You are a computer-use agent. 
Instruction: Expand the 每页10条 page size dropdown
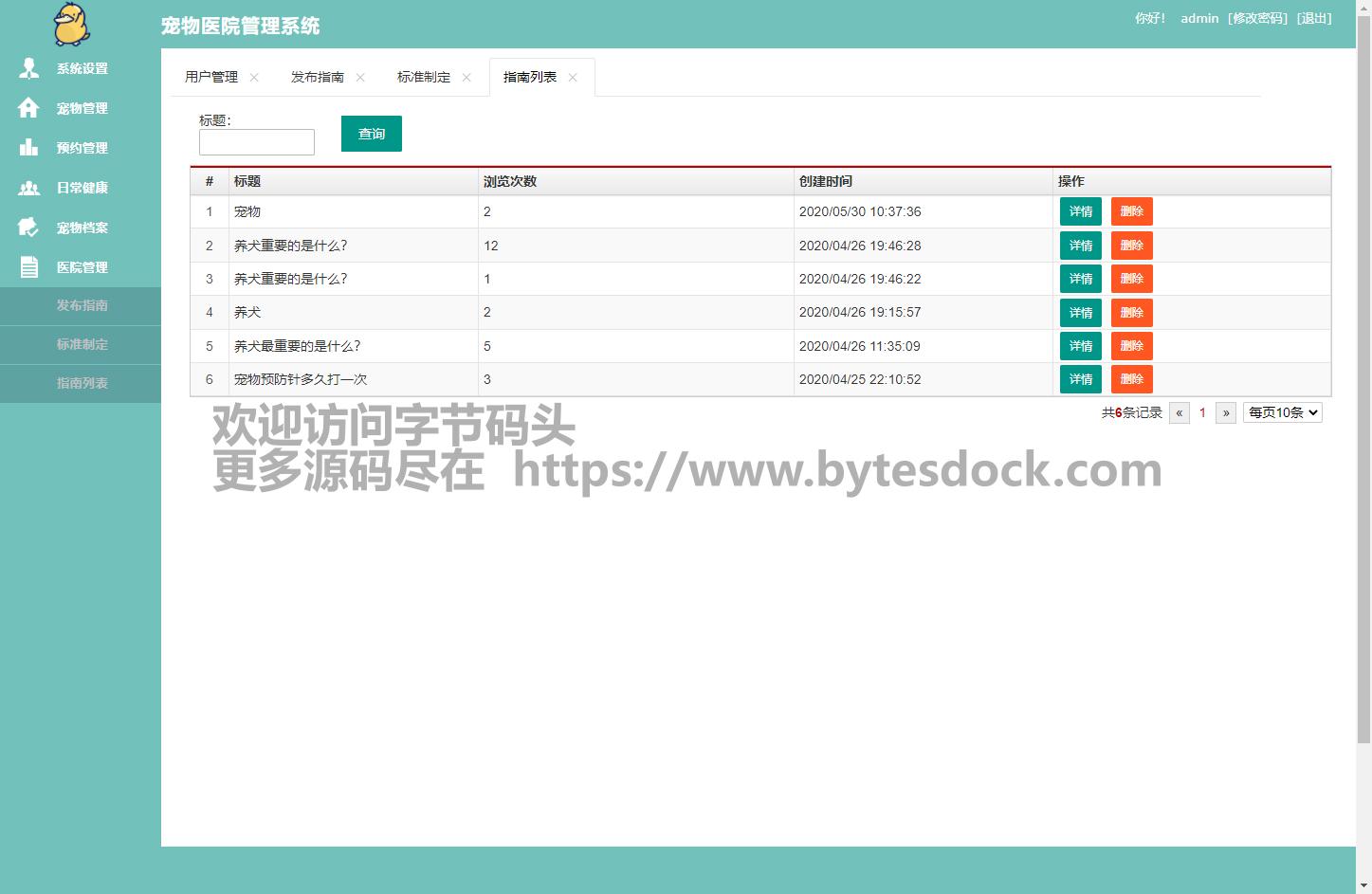(x=1282, y=412)
